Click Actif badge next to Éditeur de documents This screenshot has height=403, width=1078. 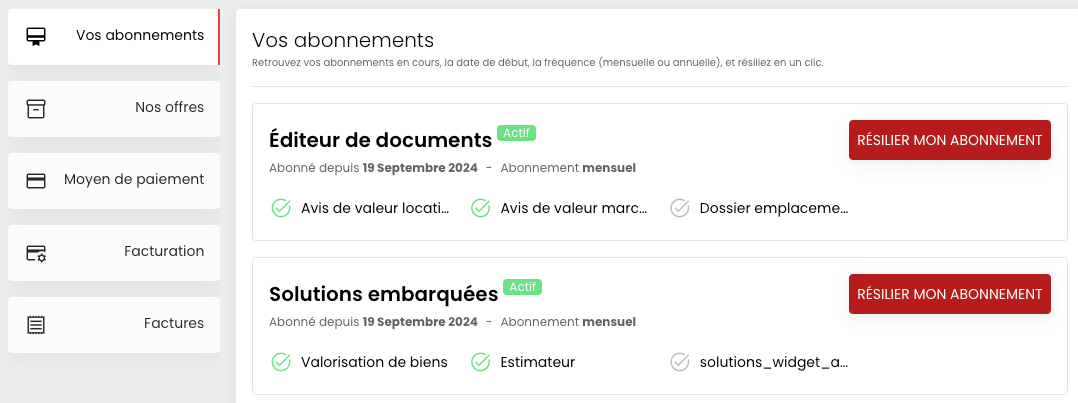[x=516, y=133]
